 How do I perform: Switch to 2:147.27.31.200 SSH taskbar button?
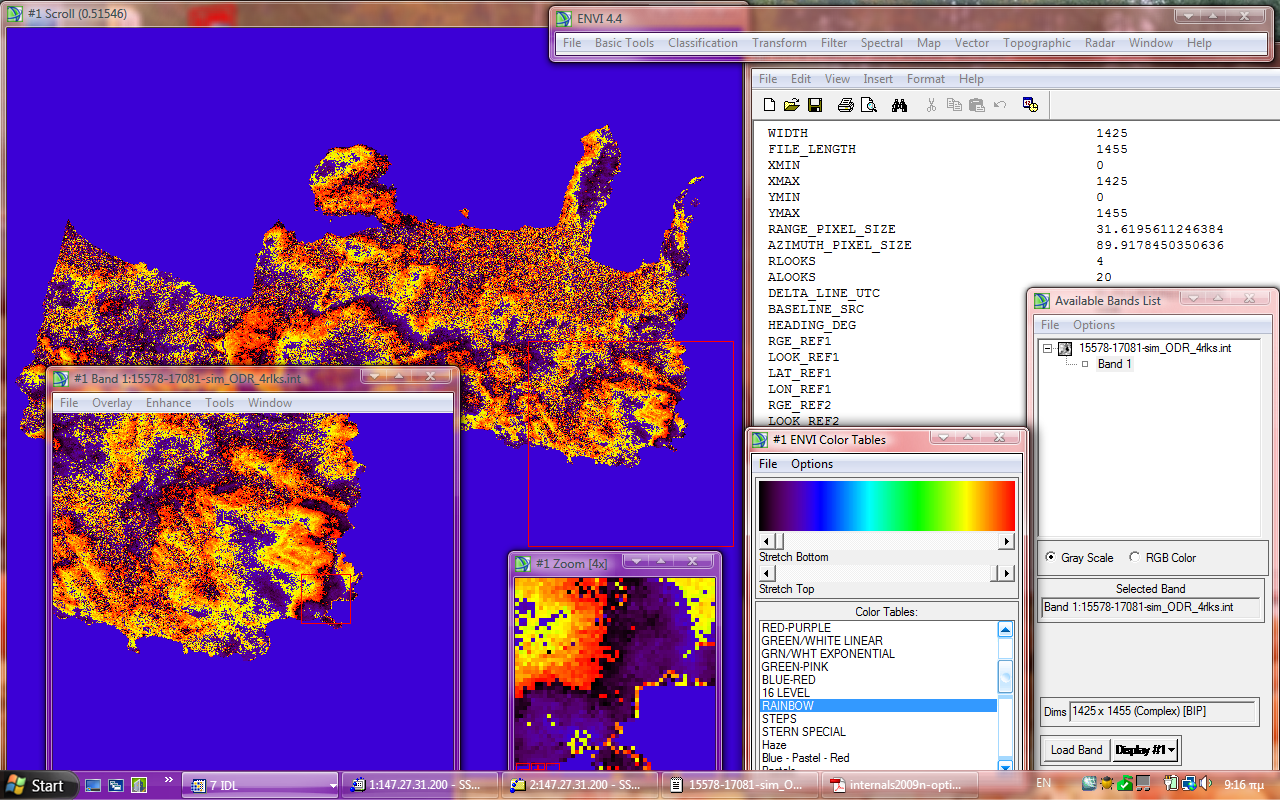pos(581,785)
